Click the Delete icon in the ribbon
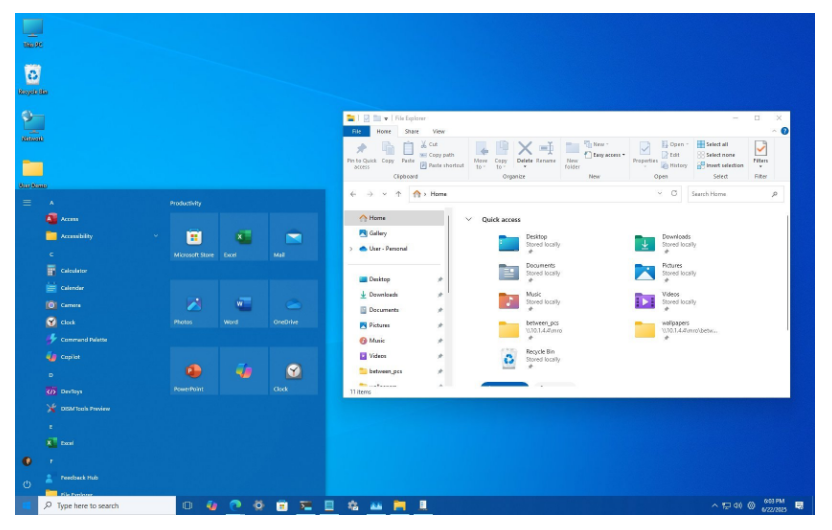The height and width of the screenshot is (530, 832). [x=524, y=148]
